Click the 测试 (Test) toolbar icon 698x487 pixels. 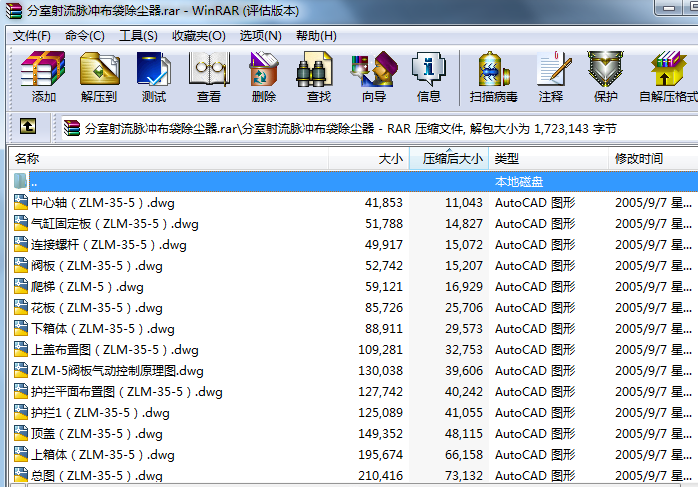point(154,69)
